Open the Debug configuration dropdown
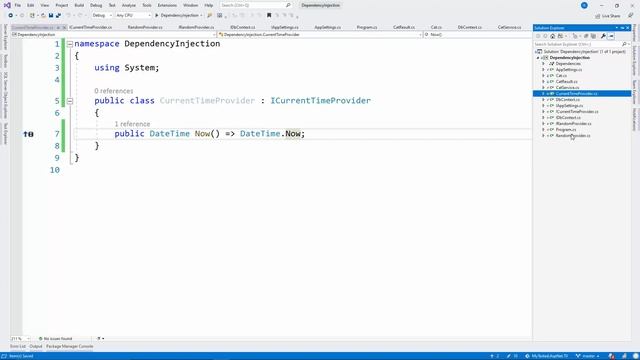This screenshot has width=640, height=360. pyautogui.click(x=102, y=16)
